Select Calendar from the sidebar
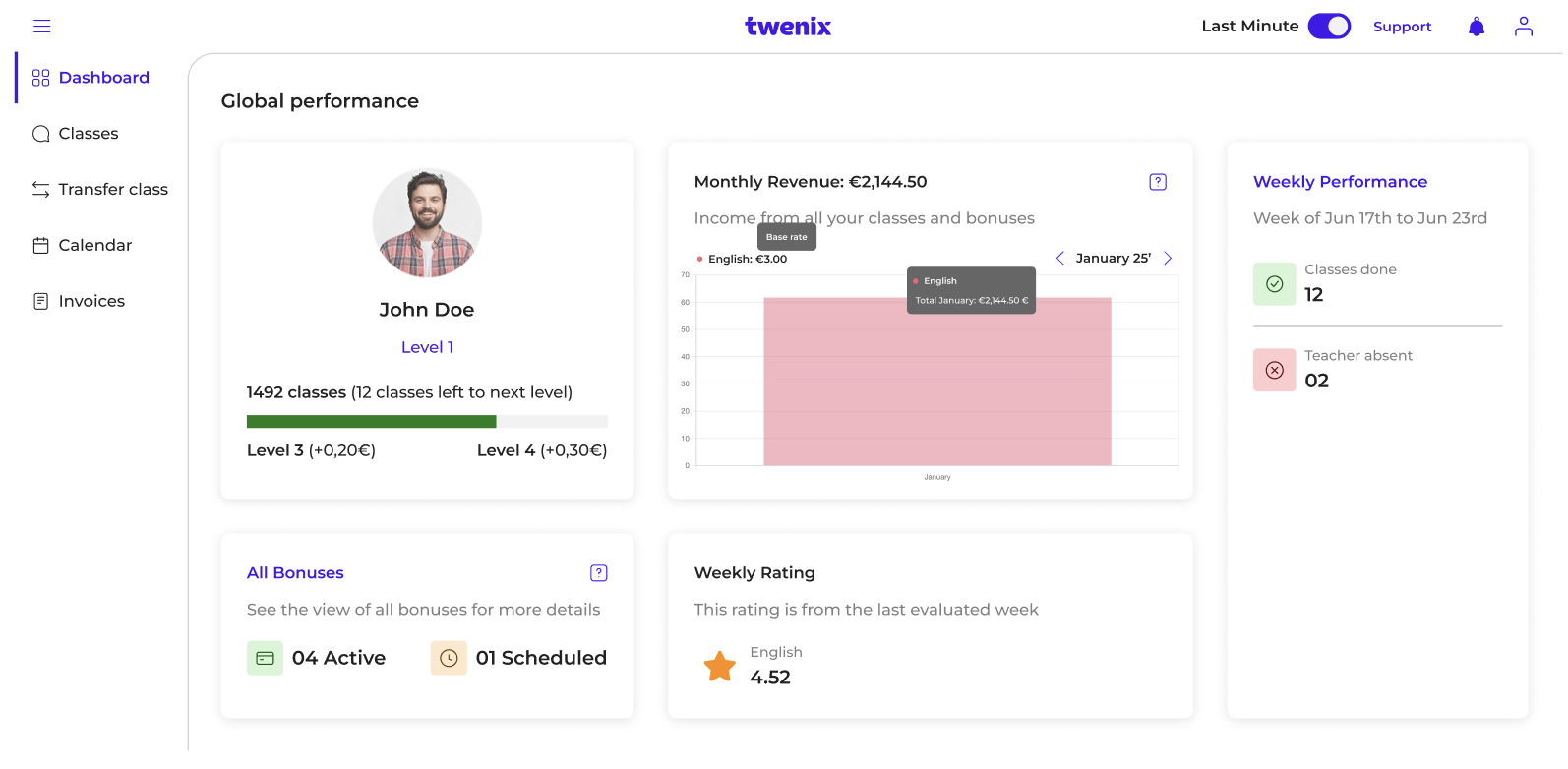This screenshot has height=769, width=1568. pyautogui.click(x=83, y=246)
